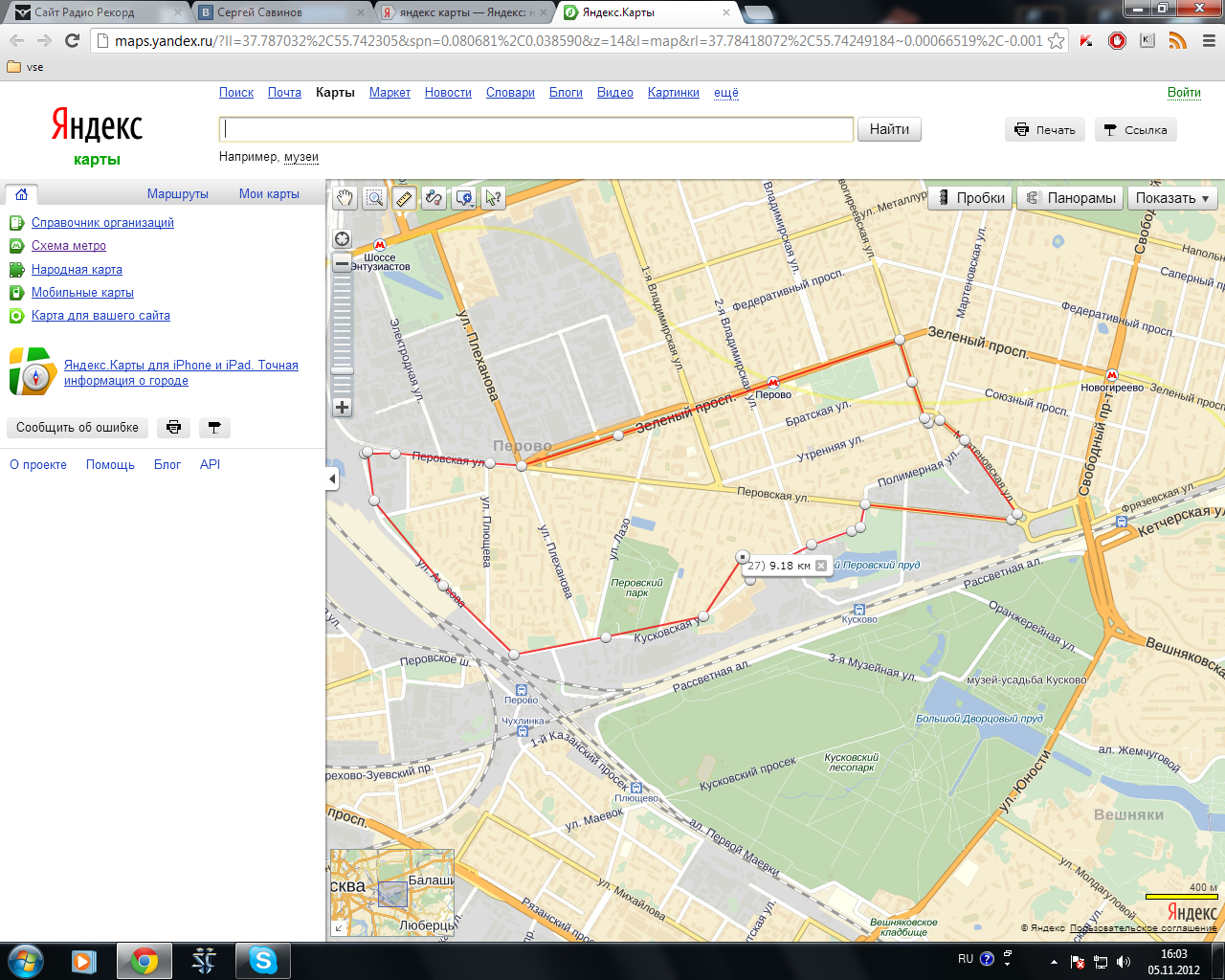Screen dimensions: 1225x980
Task: Open the Помощь footer link
Action: (110, 465)
